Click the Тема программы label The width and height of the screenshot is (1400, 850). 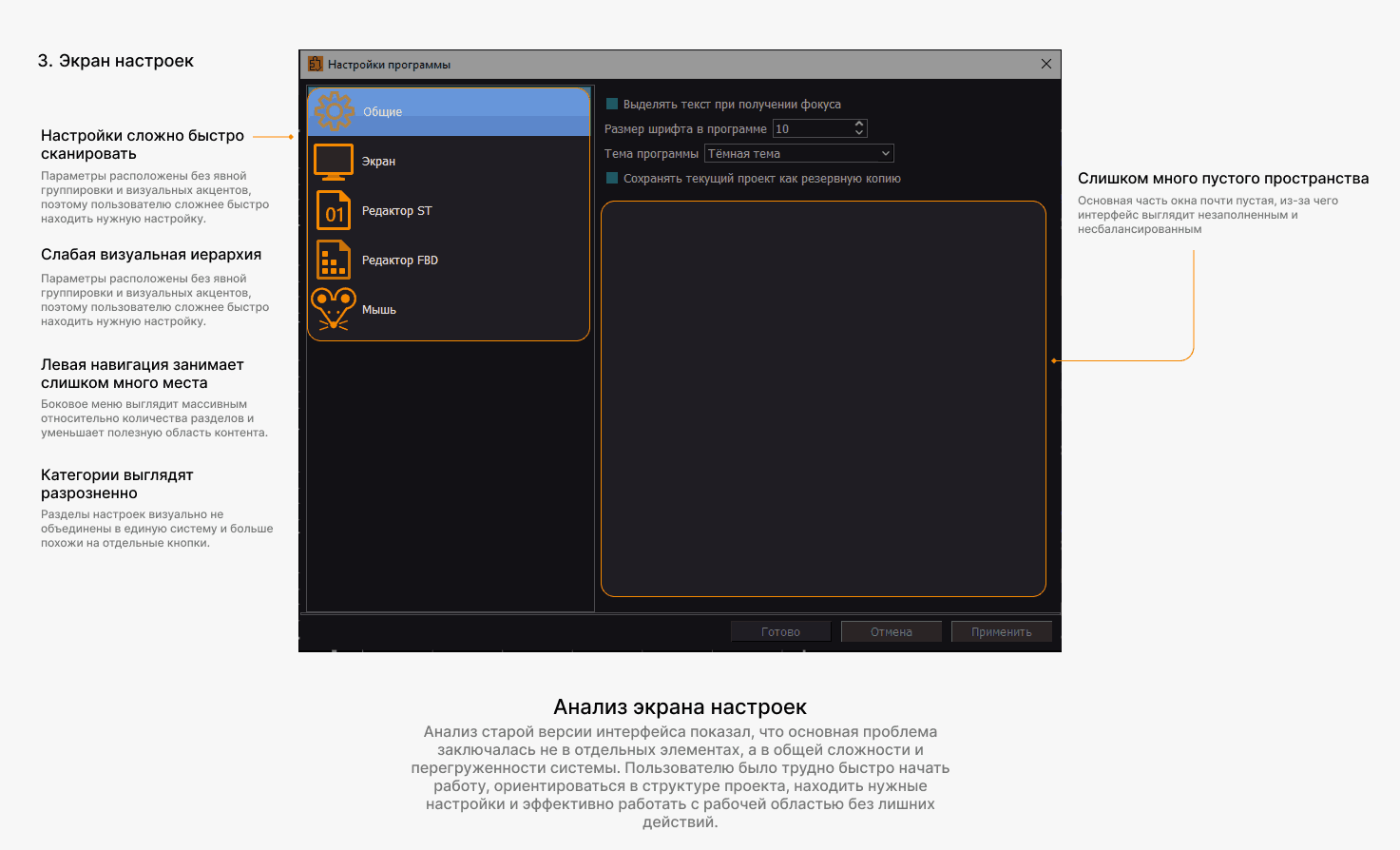pos(651,153)
